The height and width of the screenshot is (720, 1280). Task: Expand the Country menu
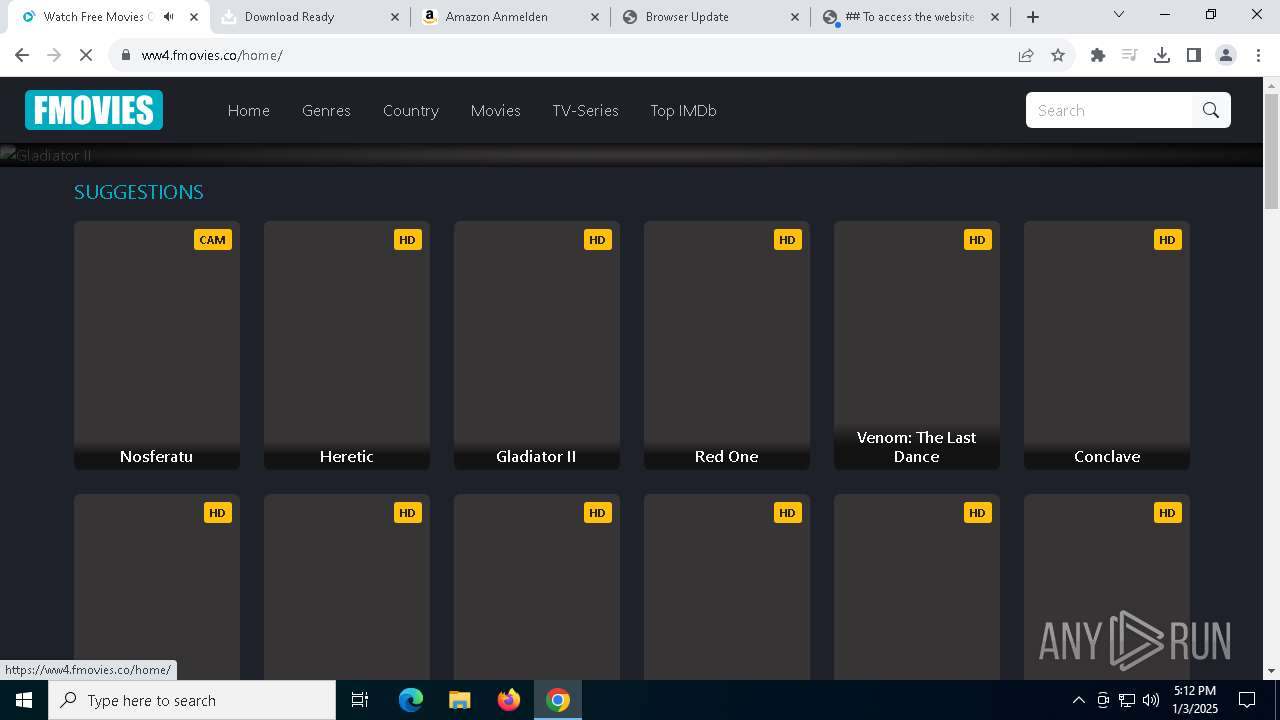(411, 110)
